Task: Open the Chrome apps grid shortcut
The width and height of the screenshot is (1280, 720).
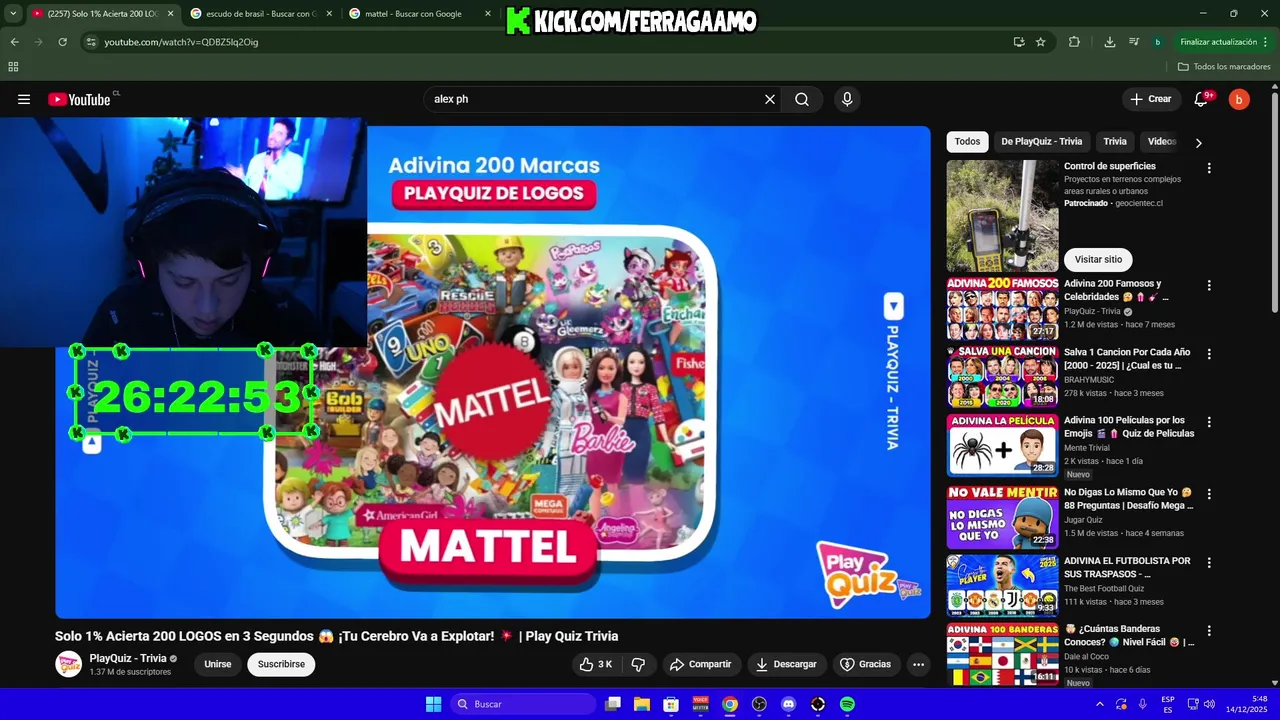Action: click(13, 67)
